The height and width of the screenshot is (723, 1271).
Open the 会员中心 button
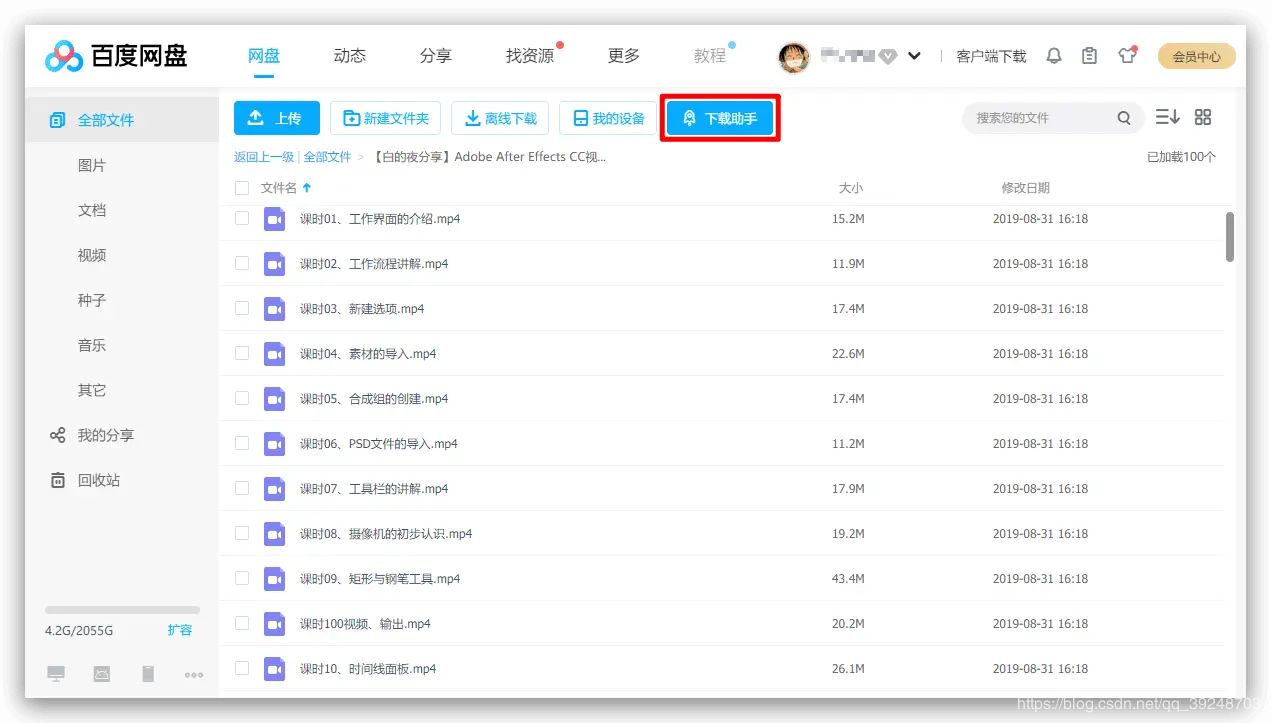tap(1197, 57)
